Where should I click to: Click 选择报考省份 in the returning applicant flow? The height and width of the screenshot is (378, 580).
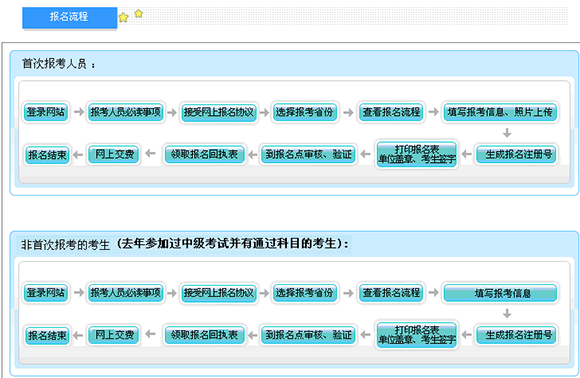pos(304,293)
